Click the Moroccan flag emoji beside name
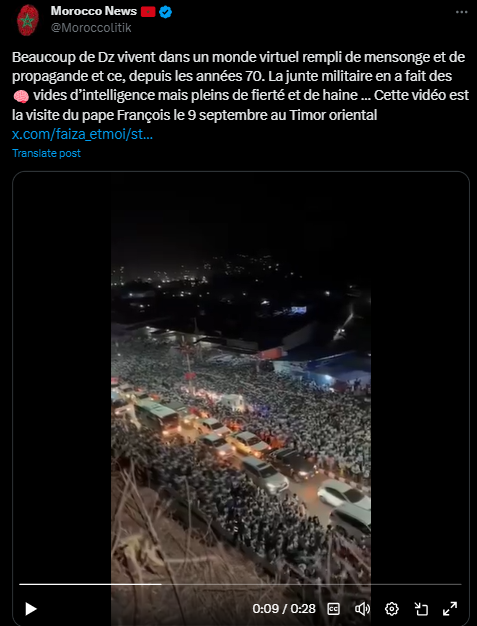This screenshot has height=626, width=477. [x=148, y=12]
